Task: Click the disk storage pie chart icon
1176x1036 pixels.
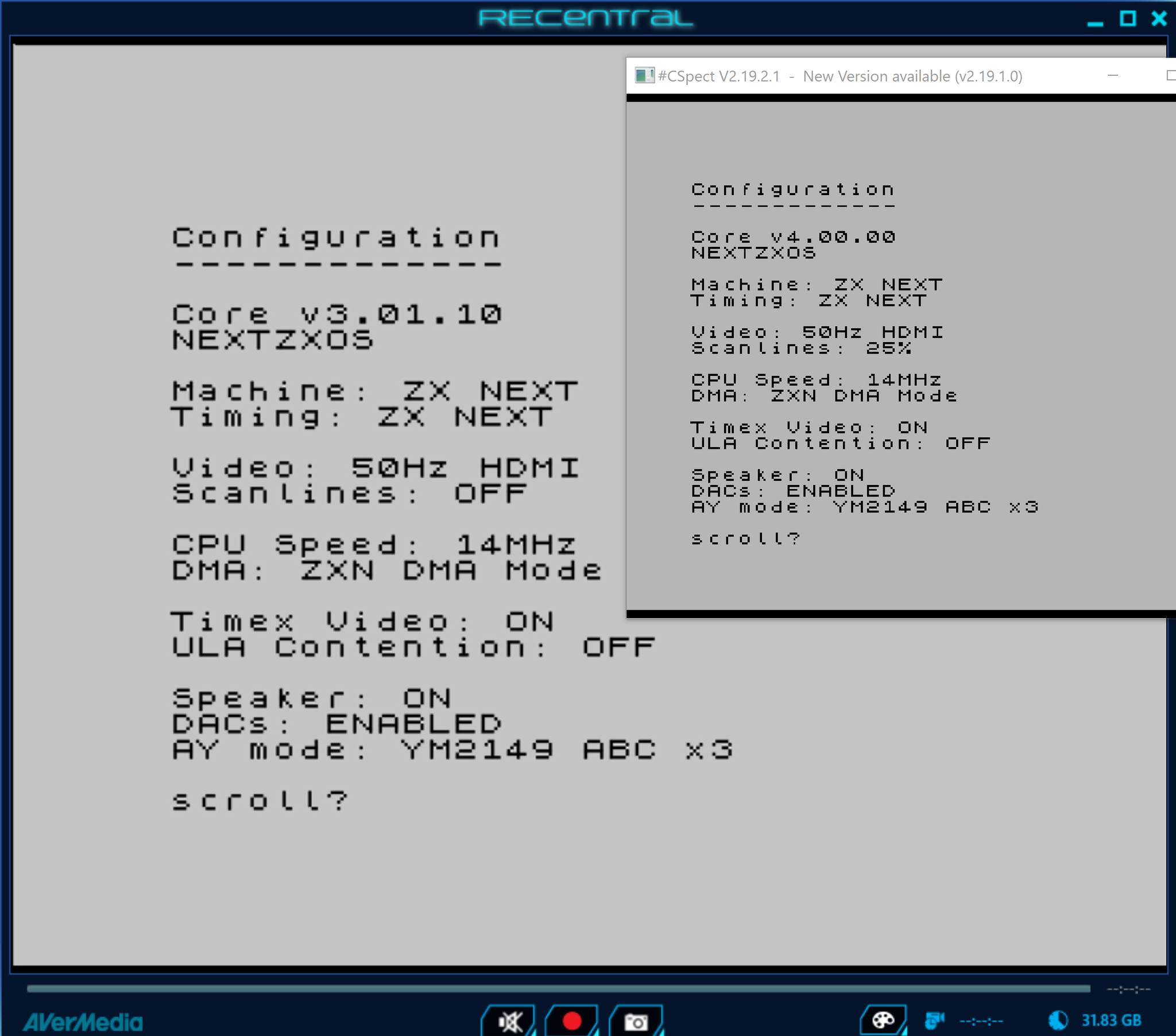Action: pyautogui.click(x=1058, y=1021)
